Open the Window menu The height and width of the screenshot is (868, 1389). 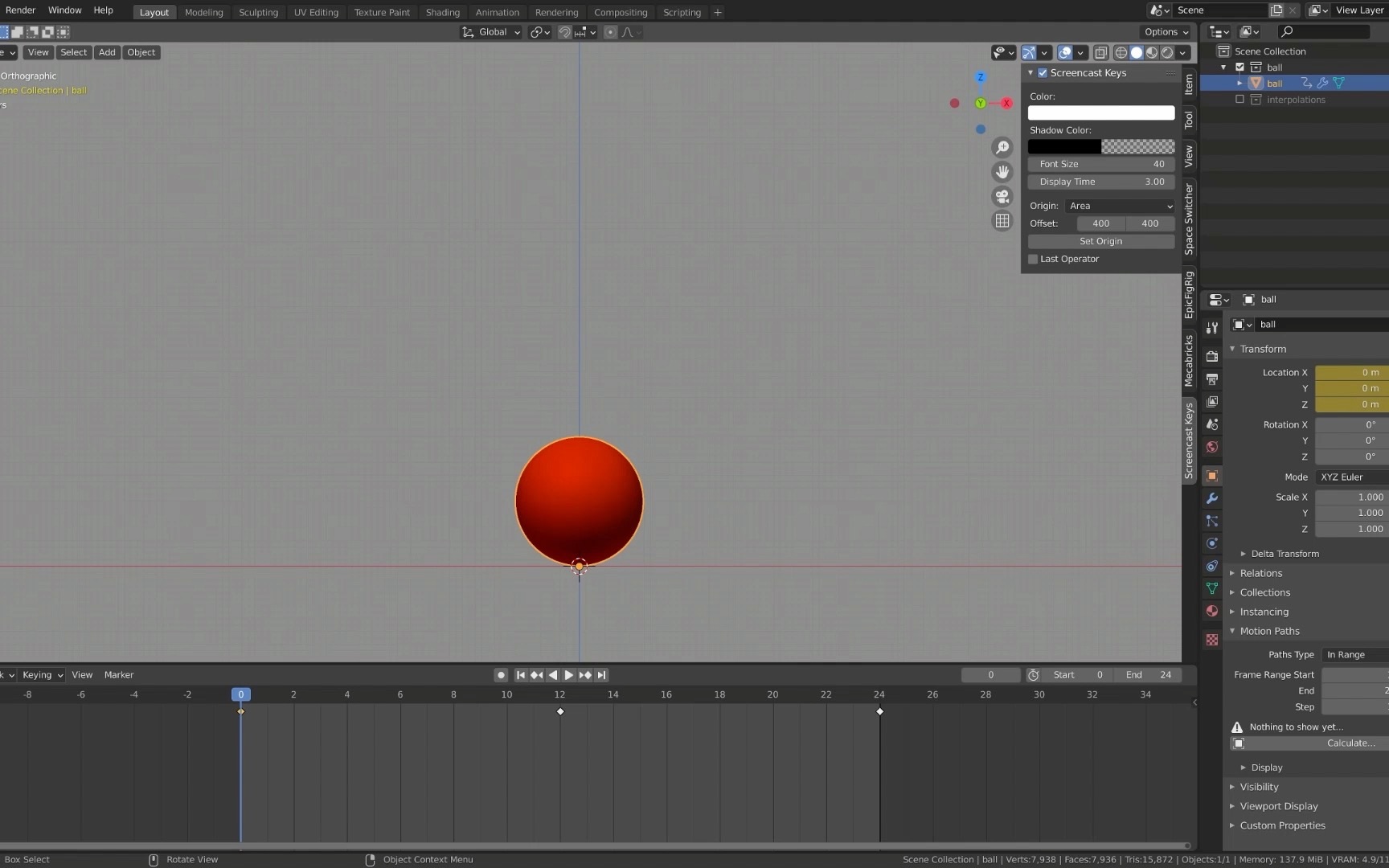64,10
